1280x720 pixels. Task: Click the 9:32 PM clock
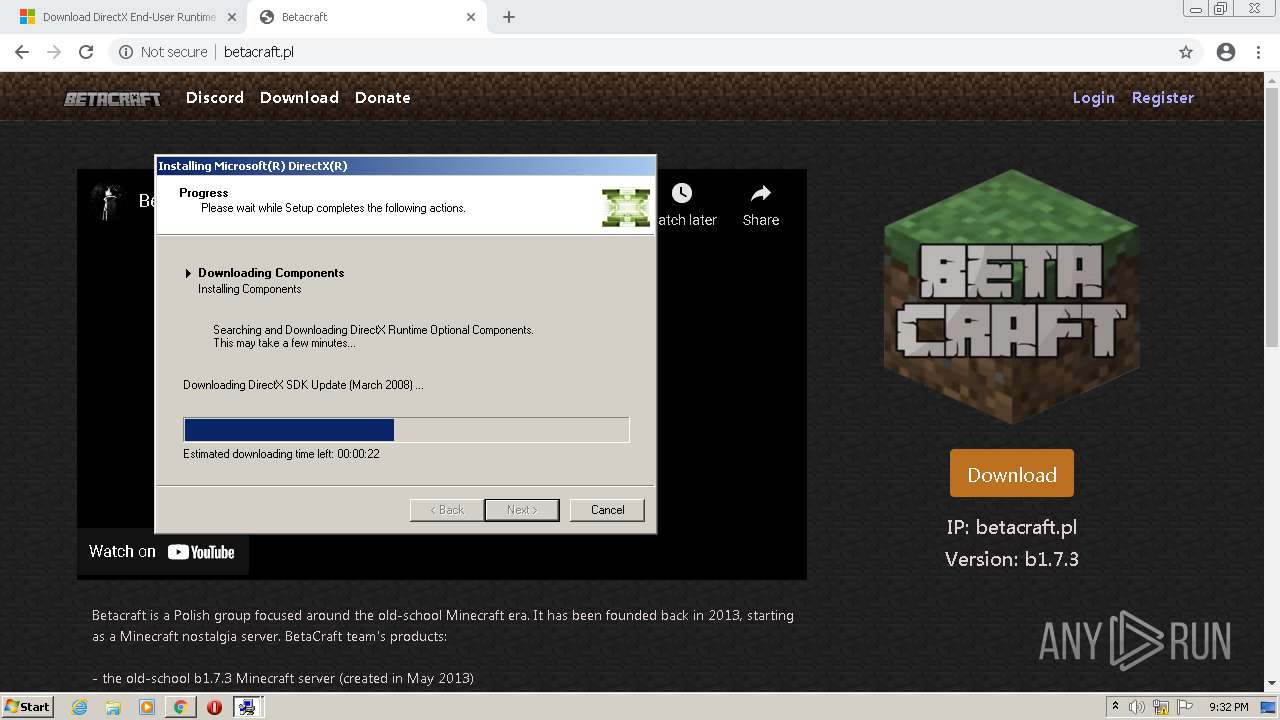pyautogui.click(x=1228, y=707)
